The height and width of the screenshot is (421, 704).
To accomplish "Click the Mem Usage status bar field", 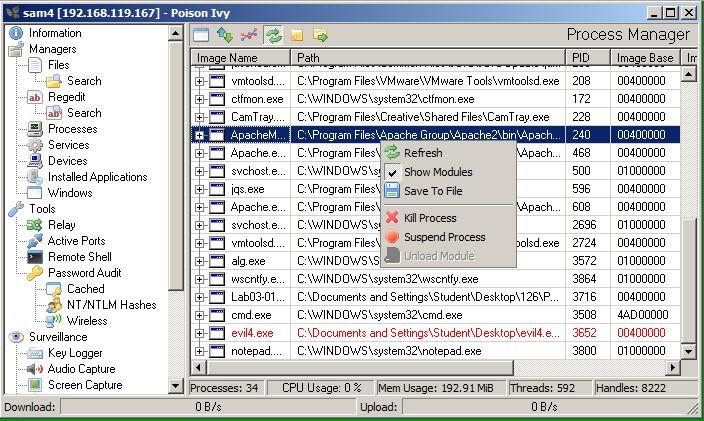I will click(440, 388).
